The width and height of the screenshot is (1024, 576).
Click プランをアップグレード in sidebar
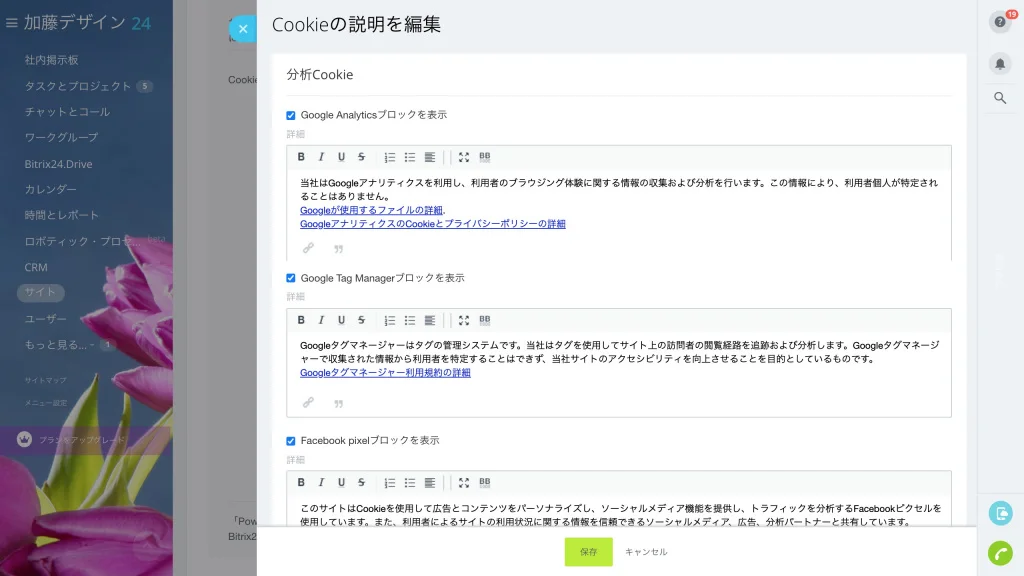click(x=82, y=440)
